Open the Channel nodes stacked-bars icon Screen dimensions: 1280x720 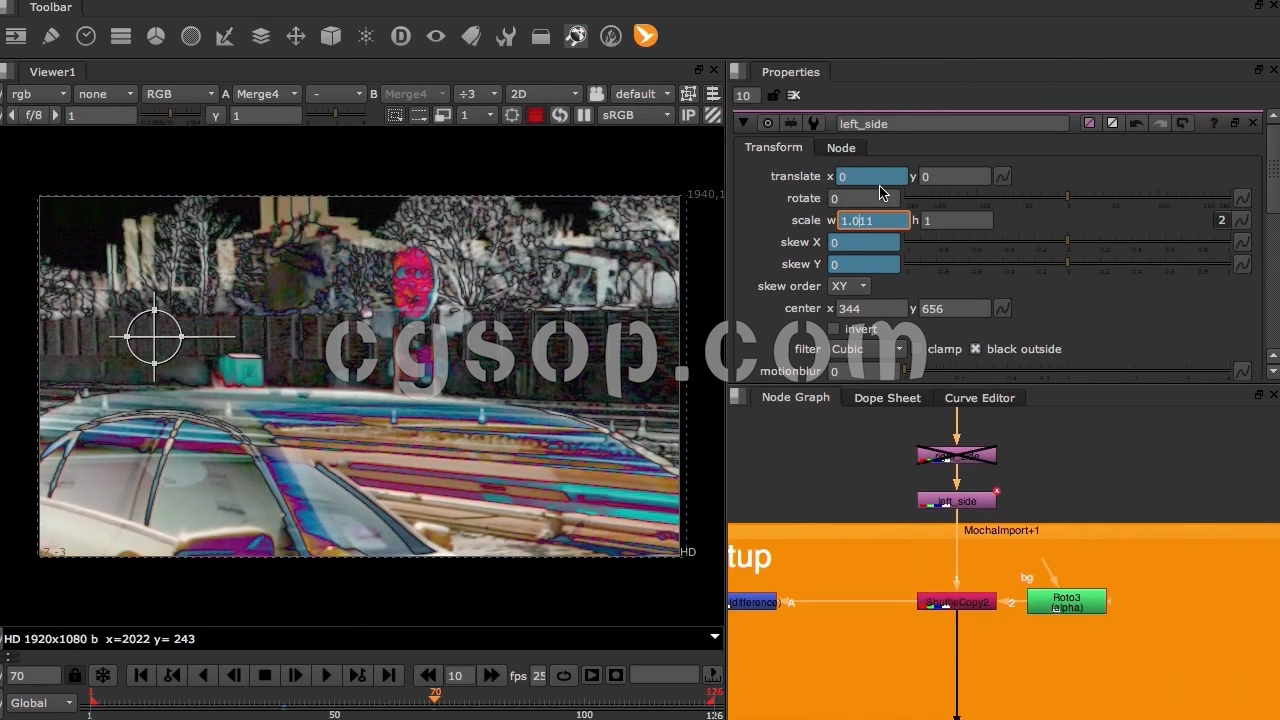click(121, 37)
